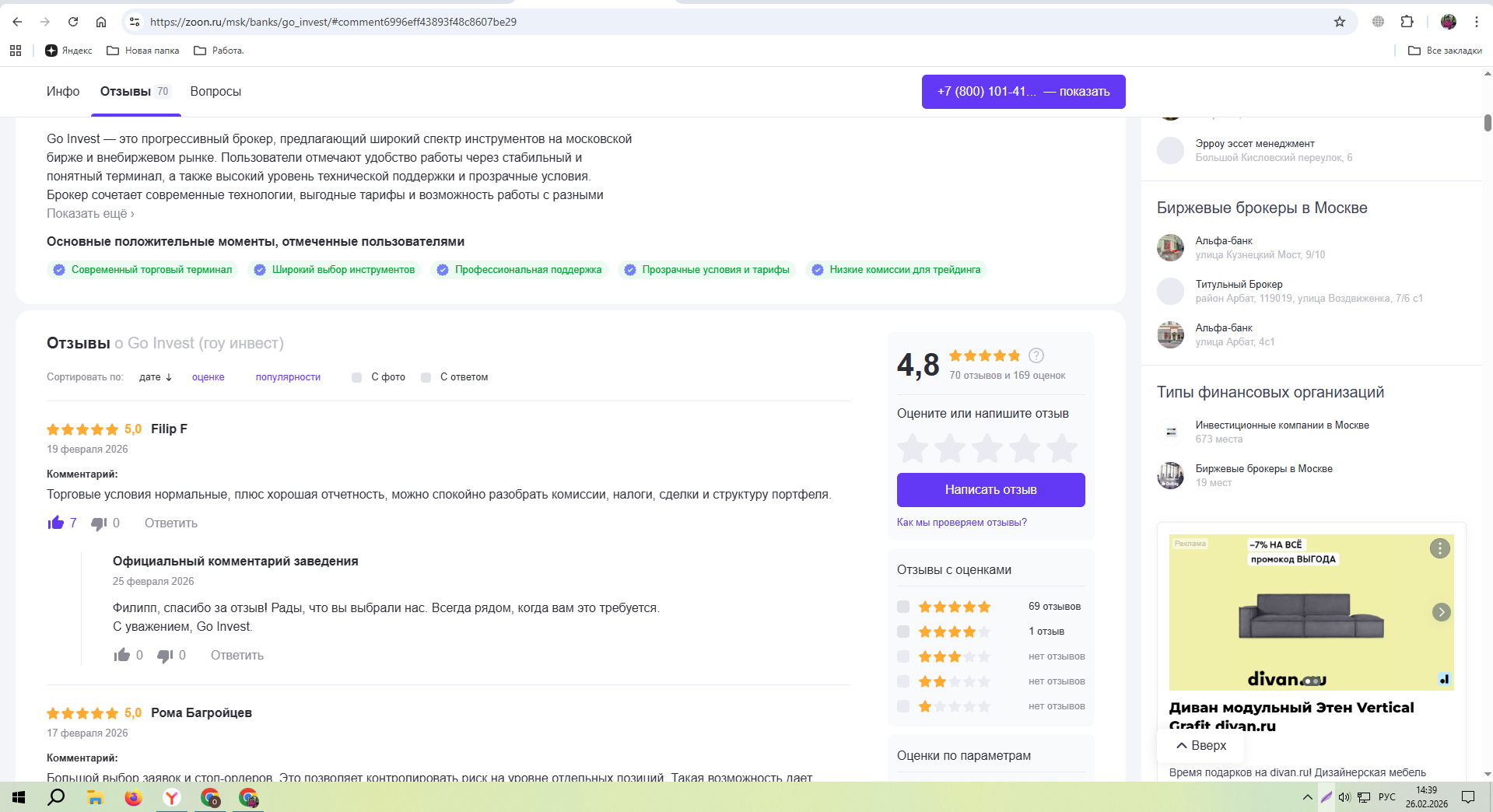Open the rating help question mark icon

click(x=1036, y=355)
